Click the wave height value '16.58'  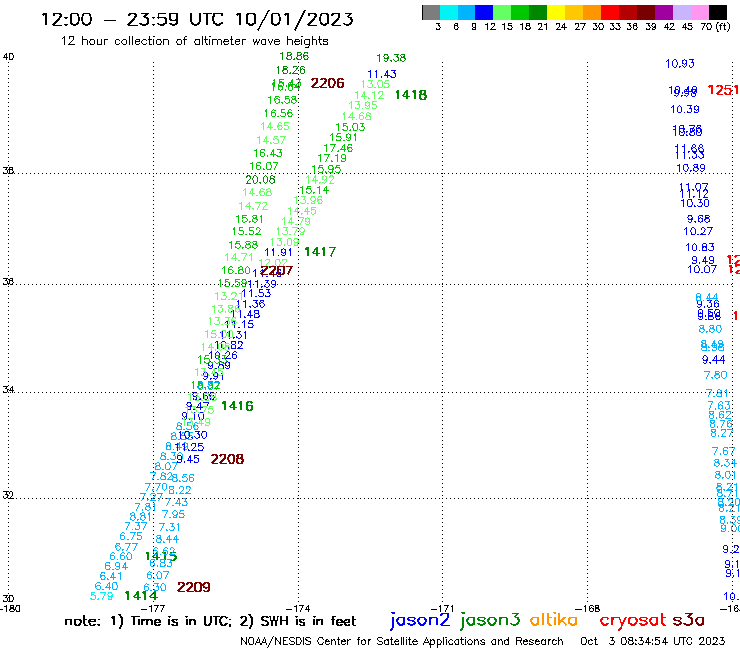pos(282,100)
